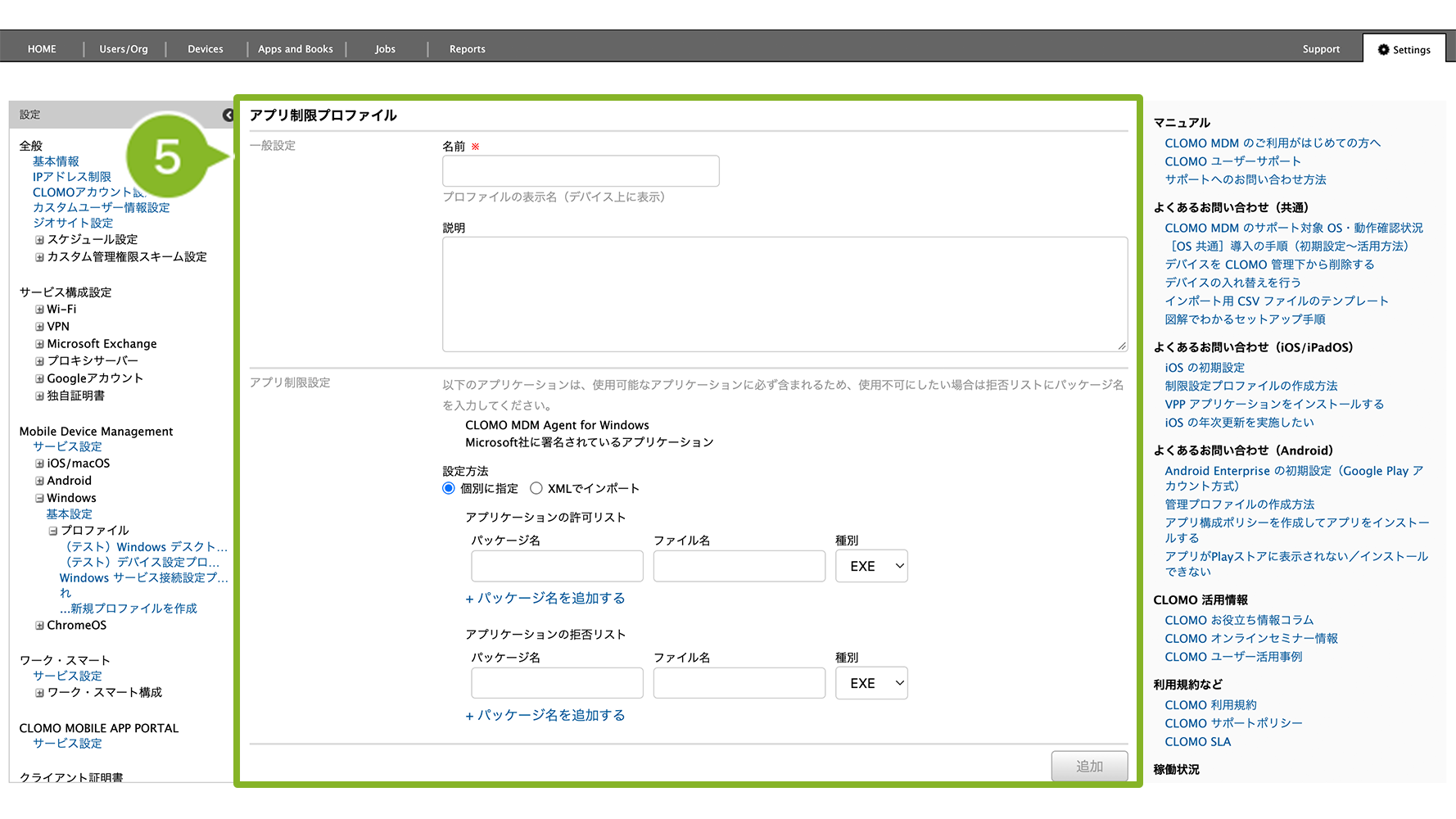This screenshot has height=819, width=1456.
Task: Open 種別 dropdown in allow list
Action: (x=871, y=566)
